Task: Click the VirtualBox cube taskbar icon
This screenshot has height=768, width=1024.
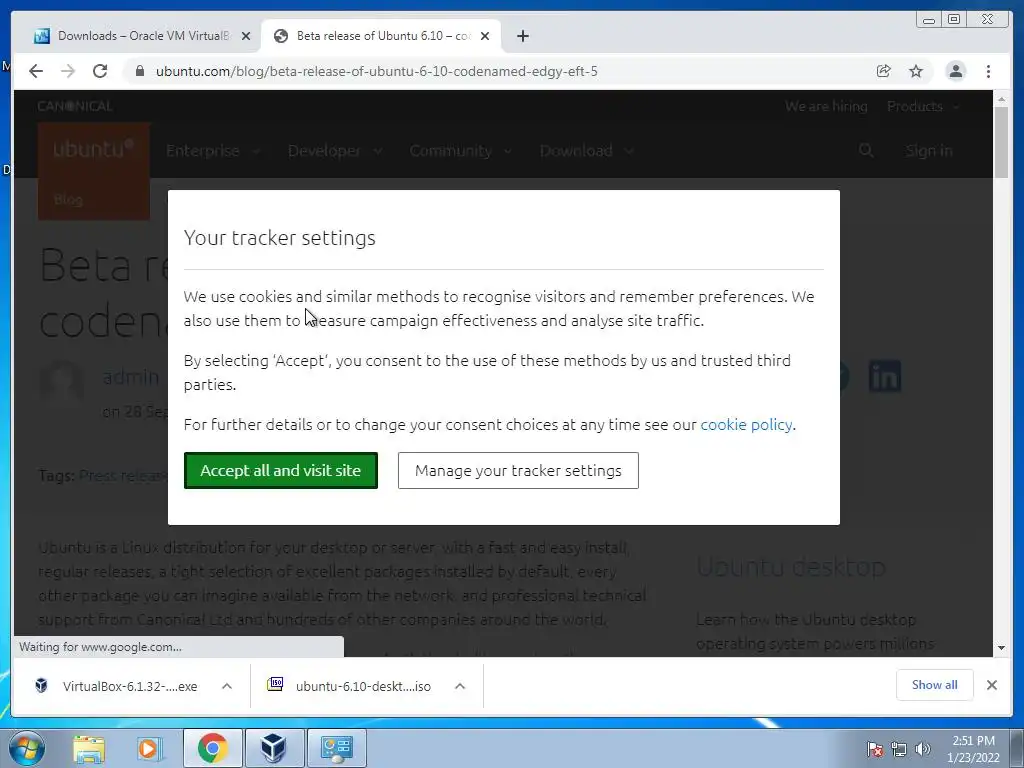Action: 273,748
